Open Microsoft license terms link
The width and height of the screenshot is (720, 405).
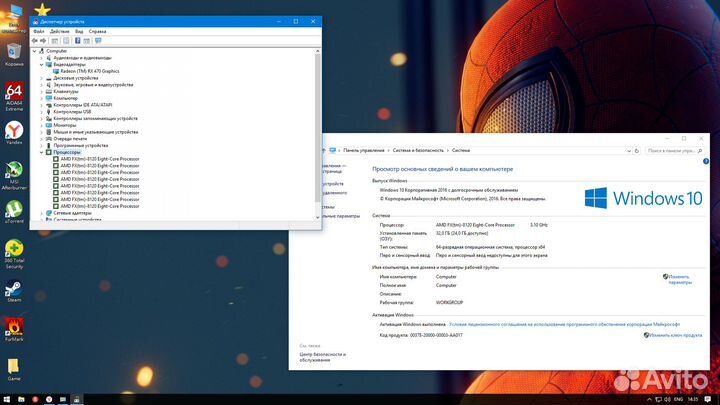pos(564,324)
